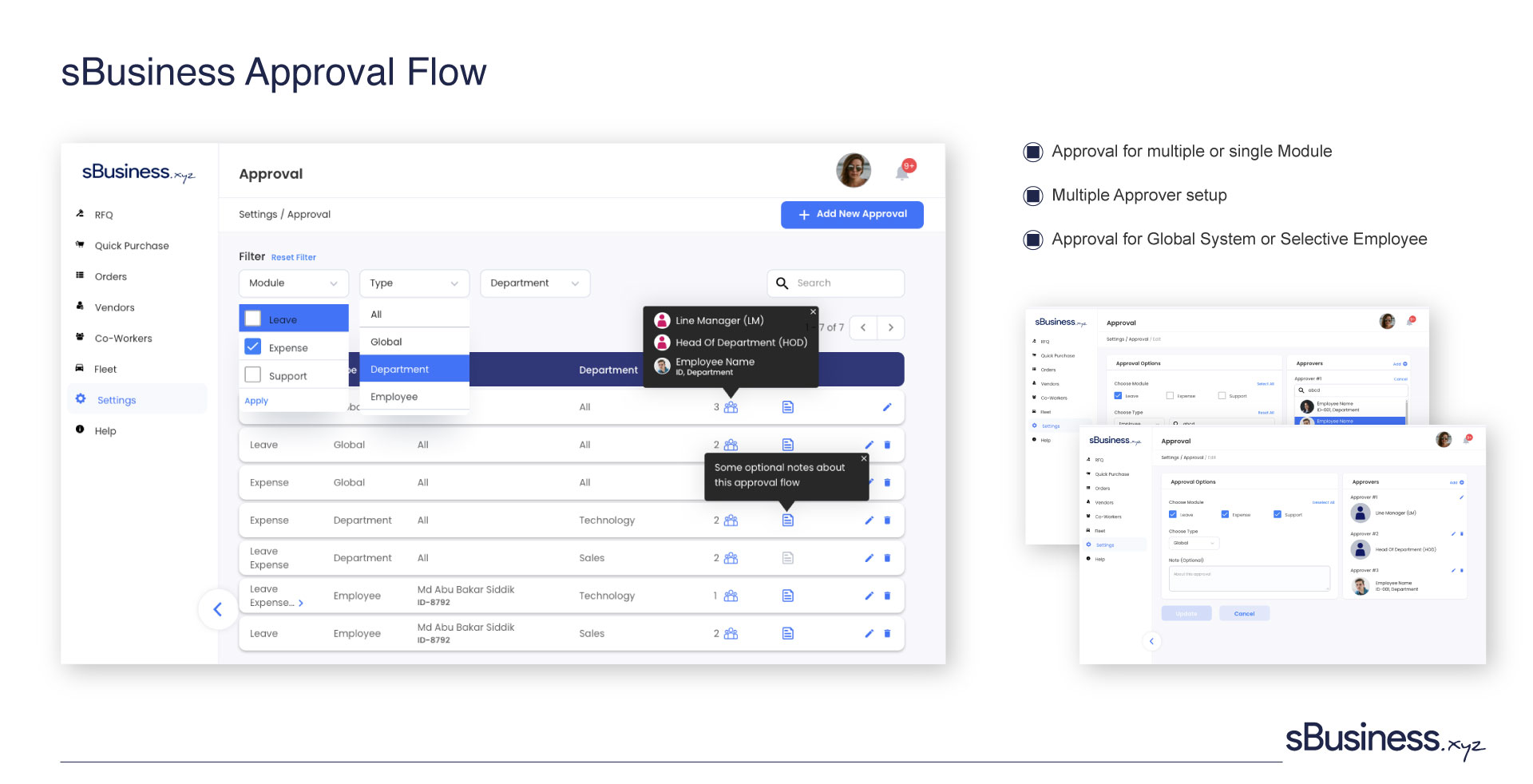Screen dimensions: 1533x784
Task: Open the Type filter dropdown
Action: [x=414, y=283]
